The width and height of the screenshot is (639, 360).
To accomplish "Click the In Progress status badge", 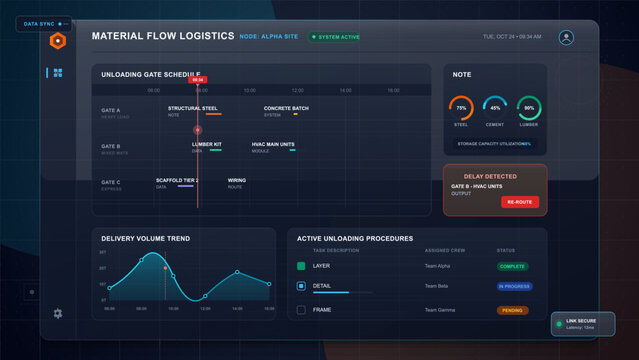I will 514,286.
